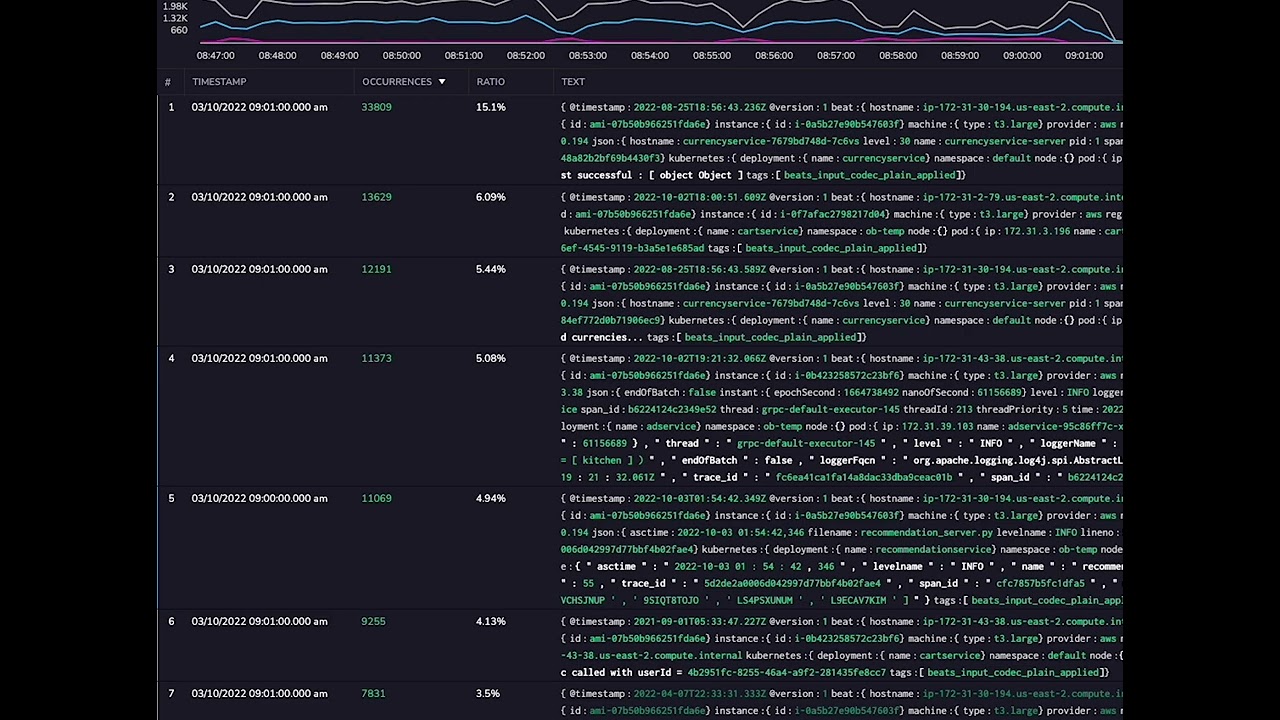The height and width of the screenshot is (720, 1280).
Task: Select timestamp 03/10/2022 09:00:00.000 am in row 5
Action: click(x=259, y=498)
